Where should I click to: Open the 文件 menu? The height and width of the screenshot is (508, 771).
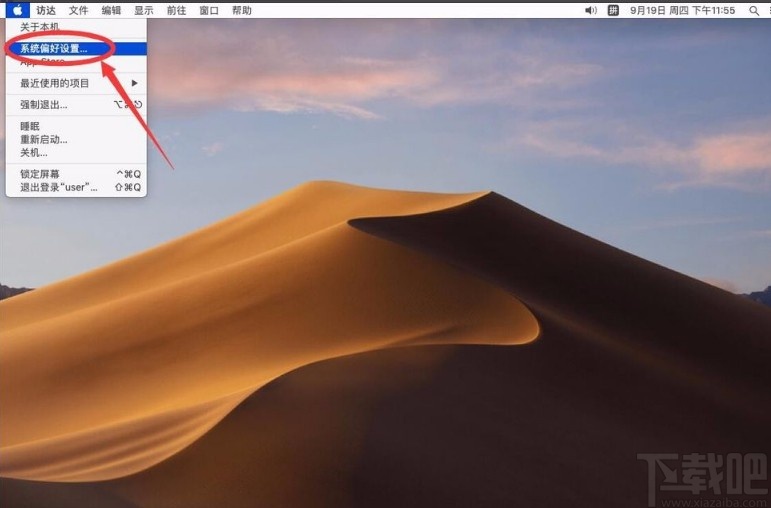click(78, 10)
